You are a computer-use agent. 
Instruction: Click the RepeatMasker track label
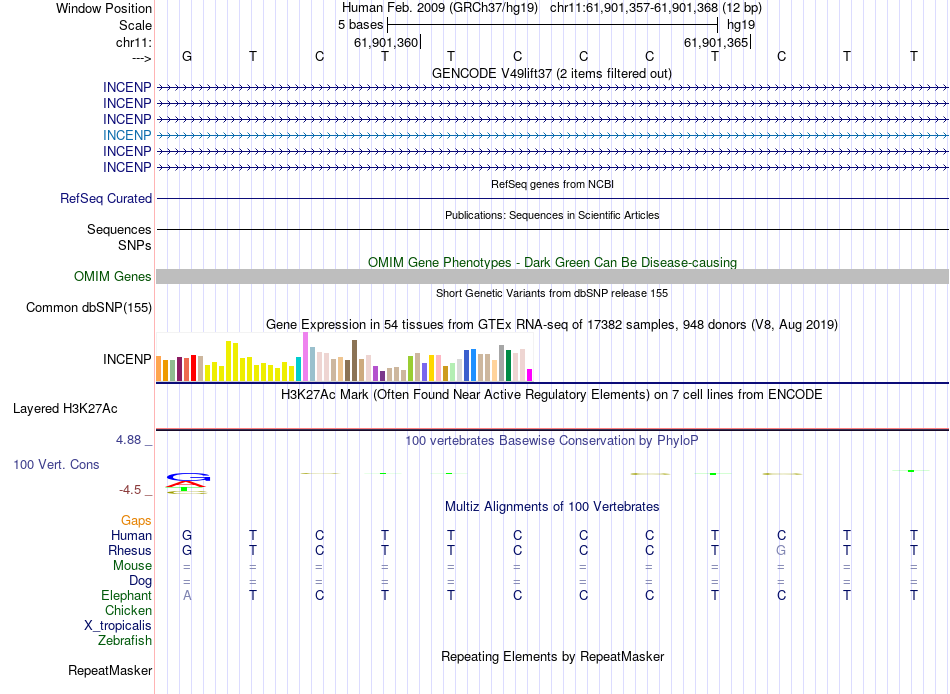(x=110, y=670)
